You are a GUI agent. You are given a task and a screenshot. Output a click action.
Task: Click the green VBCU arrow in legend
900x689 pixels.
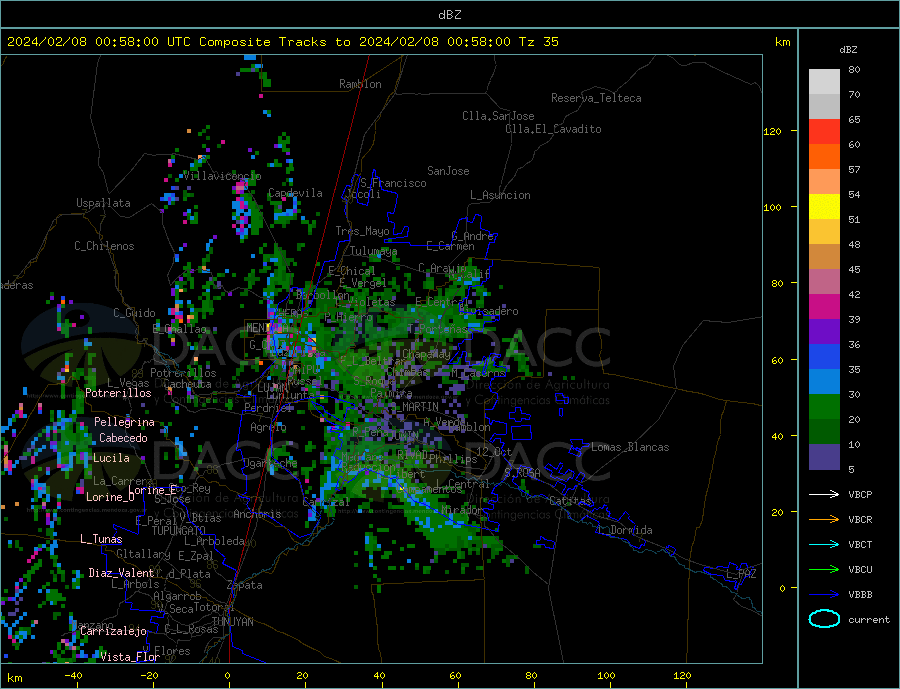824,570
